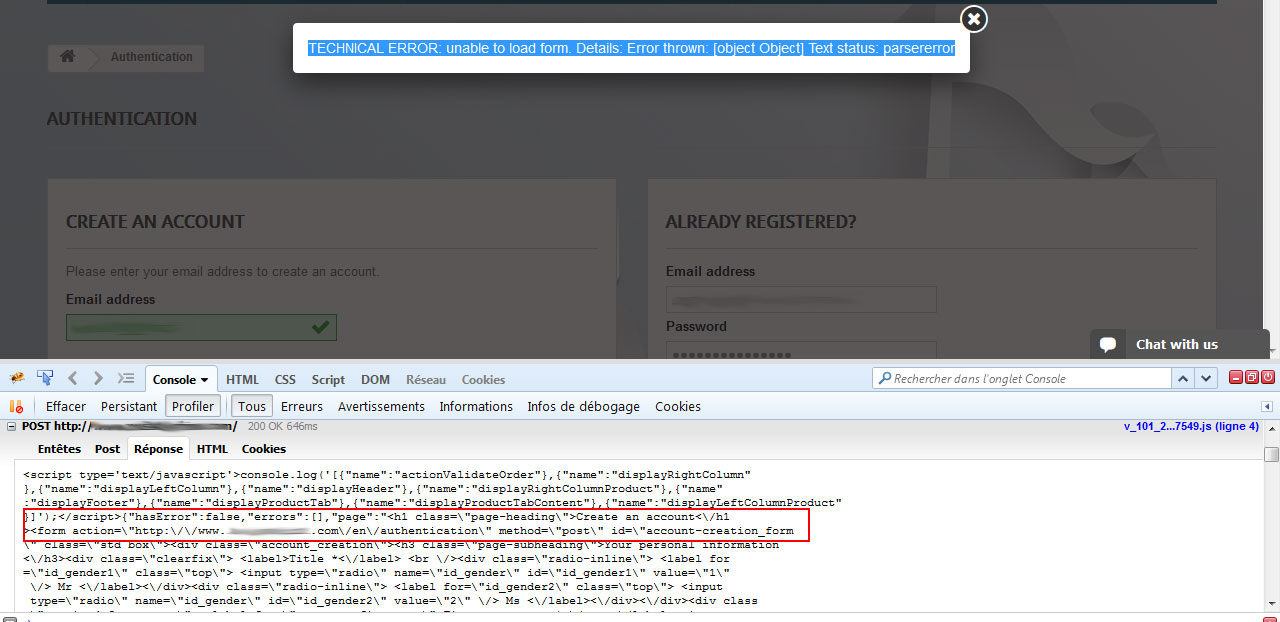The image size is (1280, 622).
Task: Click Effacer to clear the console
Action: pyautogui.click(x=66, y=406)
